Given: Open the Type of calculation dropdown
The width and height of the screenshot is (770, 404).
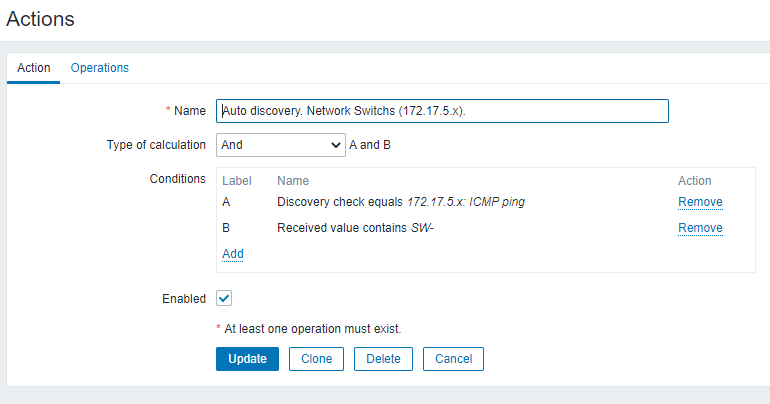Looking at the screenshot, I should 281,145.
